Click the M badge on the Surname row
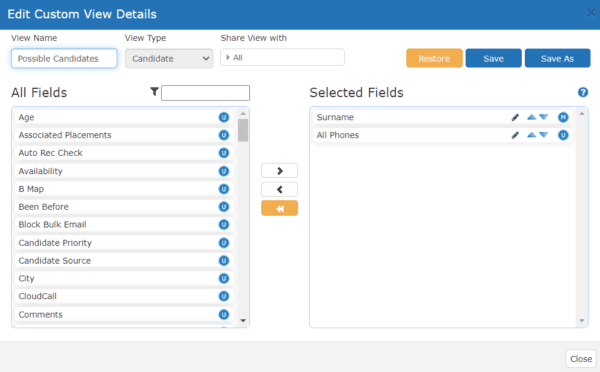Image resolution: width=600 pixels, height=372 pixels. (x=563, y=117)
